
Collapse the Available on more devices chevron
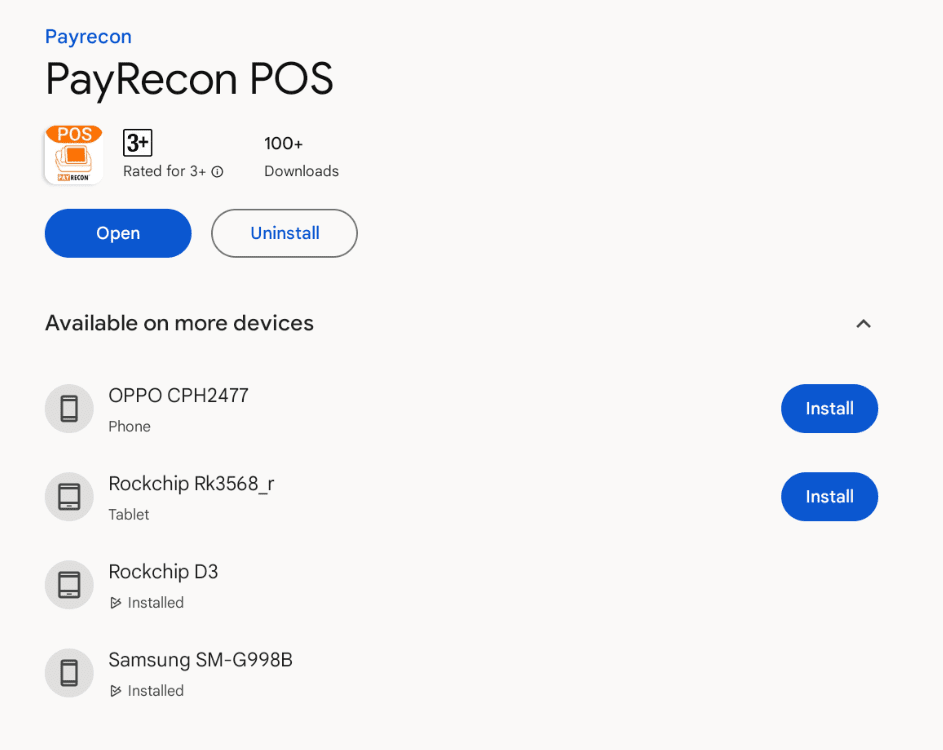[863, 324]
